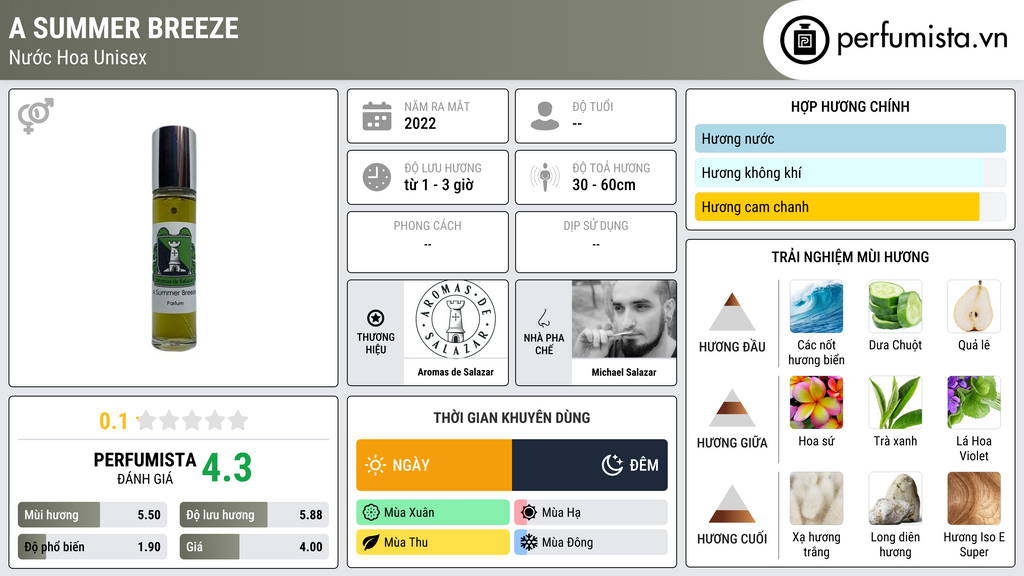Click the green 4.3 Perfumista score

[x=227, y=468]
